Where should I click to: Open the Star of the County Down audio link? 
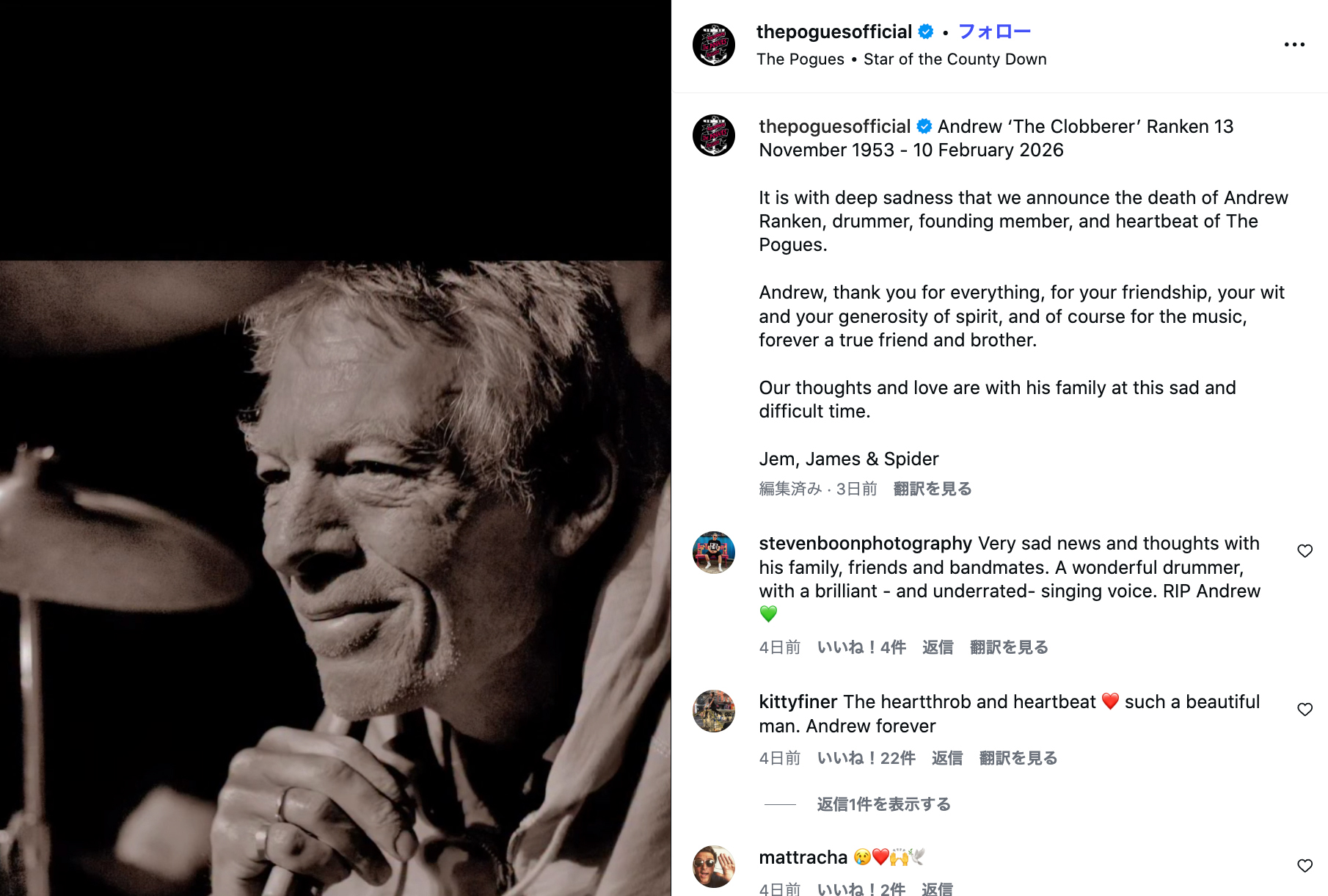[x=955, y=59]
